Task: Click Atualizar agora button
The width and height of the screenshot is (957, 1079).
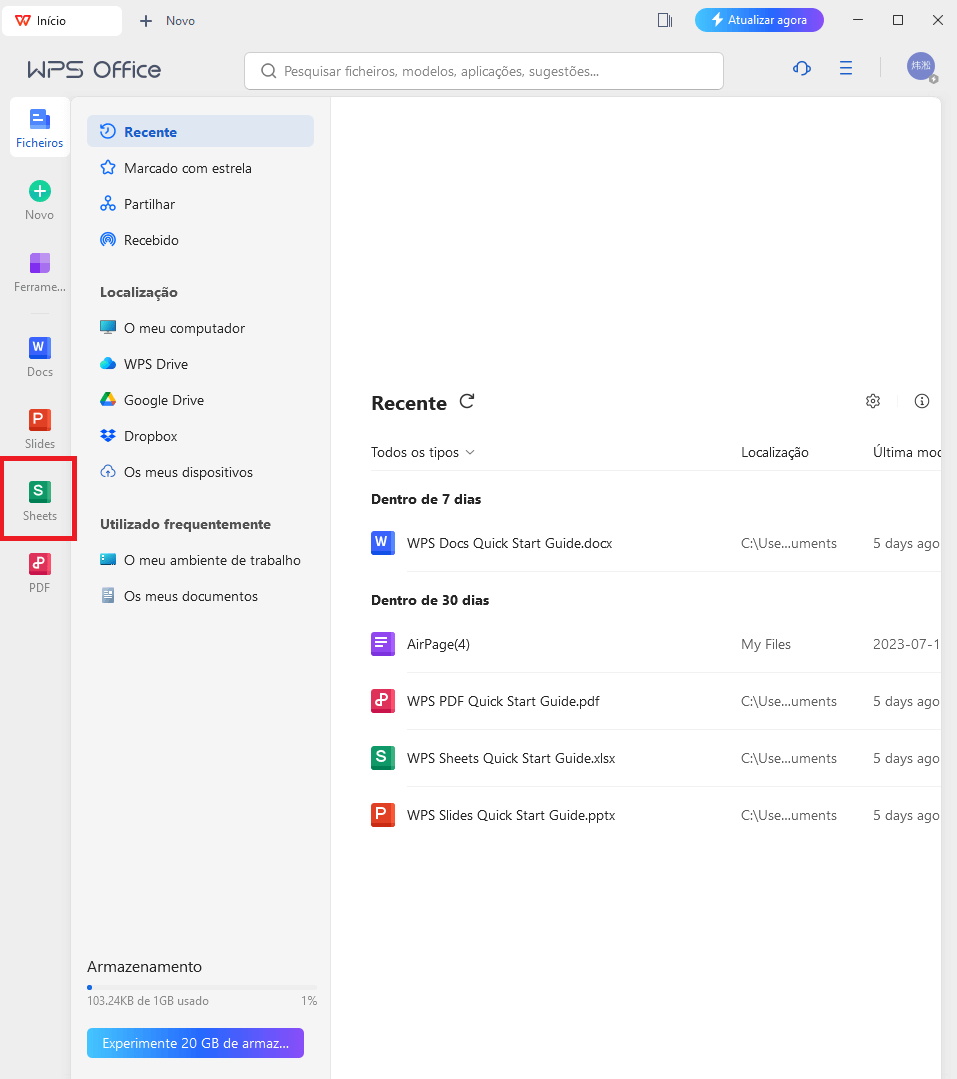Action: point(759,20)
